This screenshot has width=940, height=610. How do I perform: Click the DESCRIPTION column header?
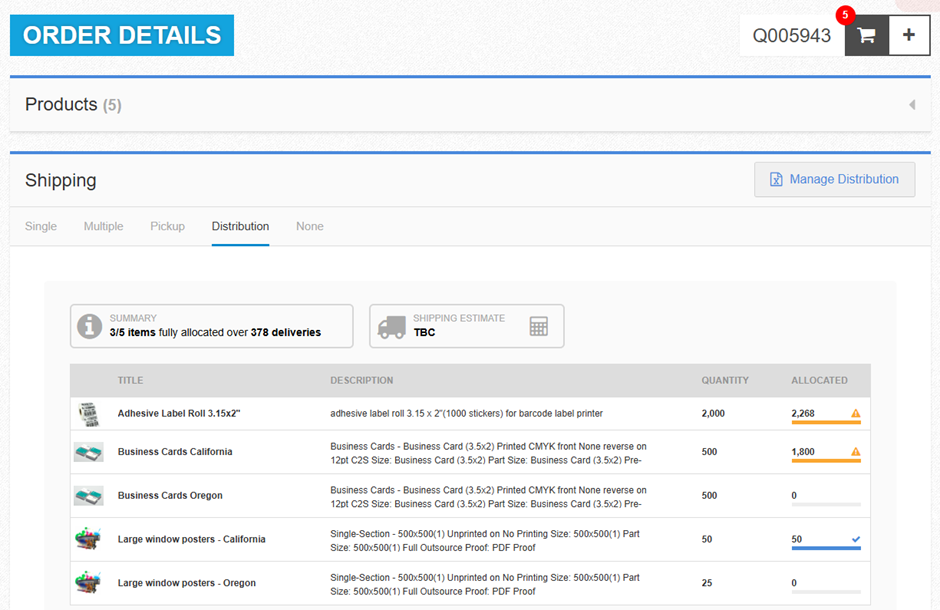click(361, 381)
